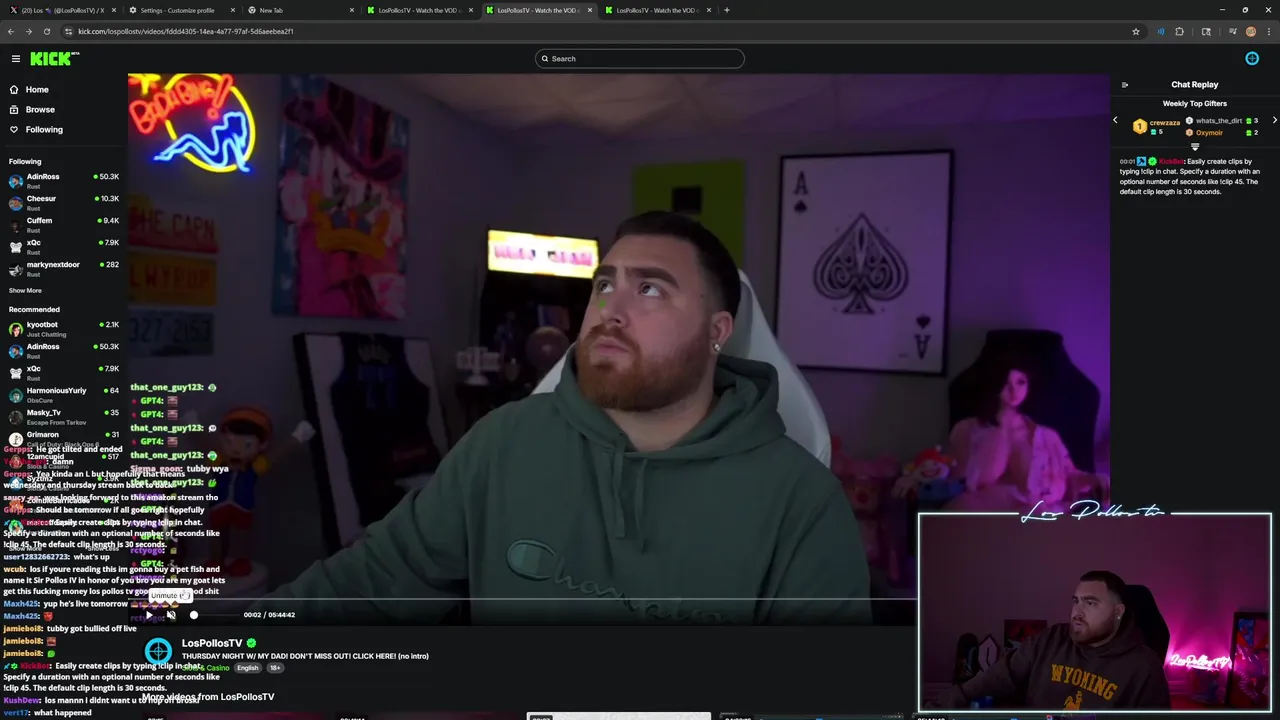
Task: Click the site info icon in the address bar
Action: tap(68, 31)
